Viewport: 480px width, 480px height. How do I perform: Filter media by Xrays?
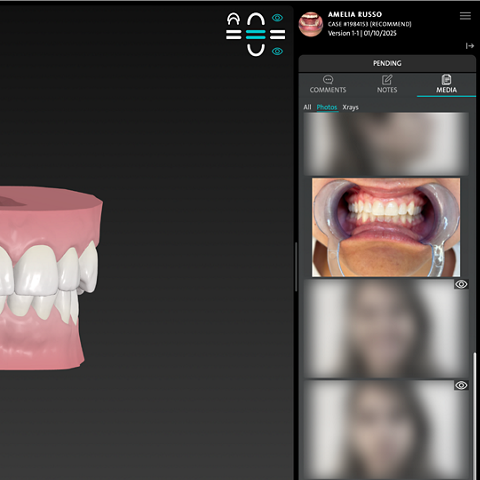[x=350, y=107]
